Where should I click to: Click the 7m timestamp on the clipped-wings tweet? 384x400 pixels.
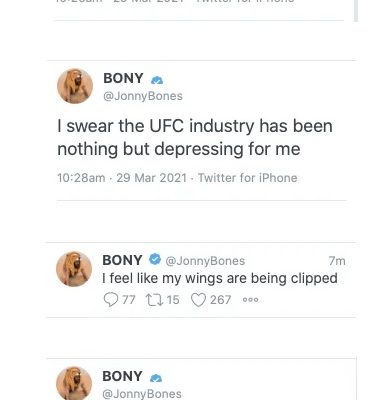pos(337,261)
